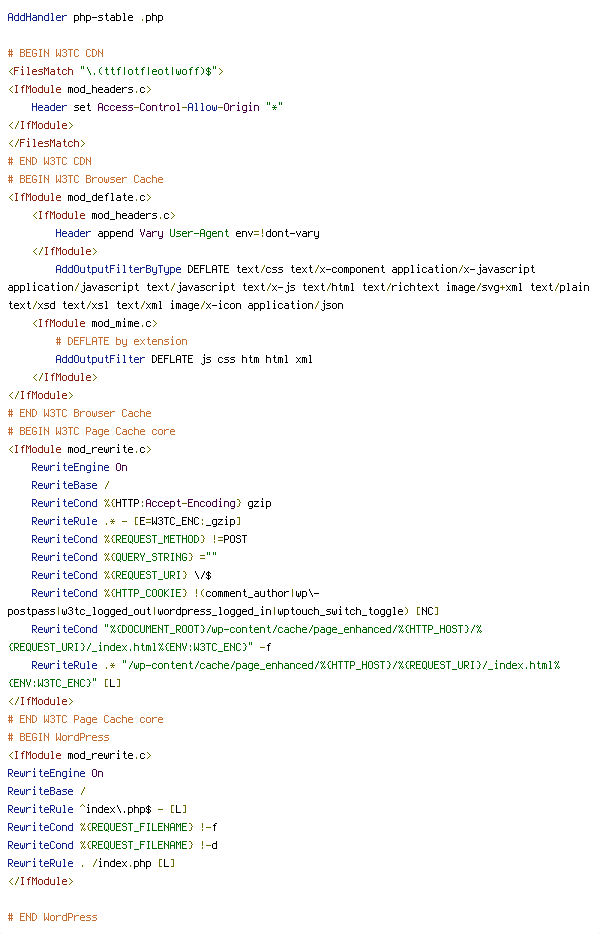Image resolution: width=600 pixels, height=934 pixels.
Task: Select the comment '# DEFLATE by extension'
Action: point(121,341)
